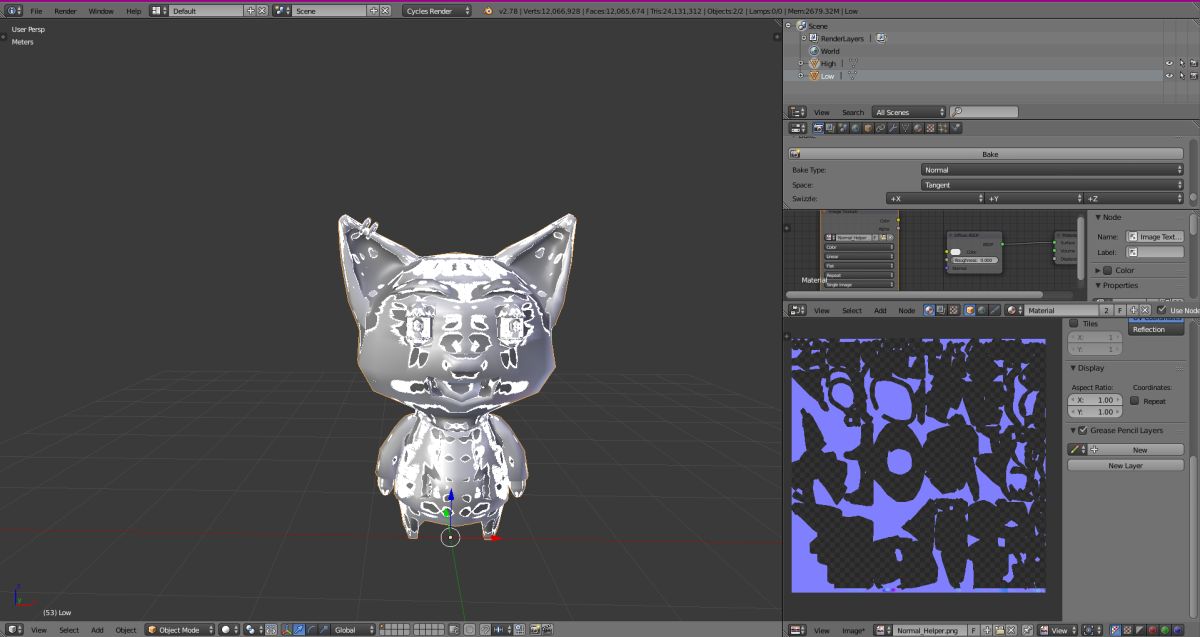Screen dimensions: 1200x637
Task: Toggle visibility eye for High object
Action: [x=1168, y=63]
